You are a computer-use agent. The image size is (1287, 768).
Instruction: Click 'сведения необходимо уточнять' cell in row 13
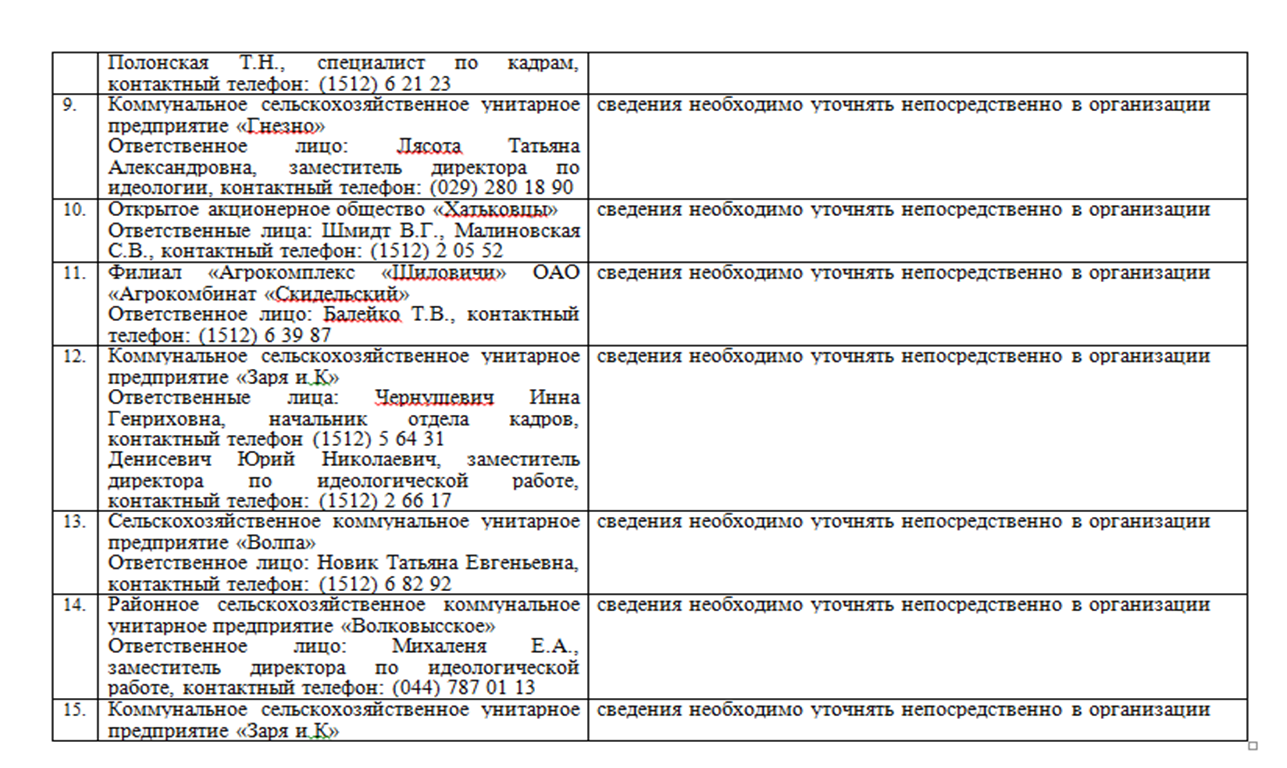point(918,552)
